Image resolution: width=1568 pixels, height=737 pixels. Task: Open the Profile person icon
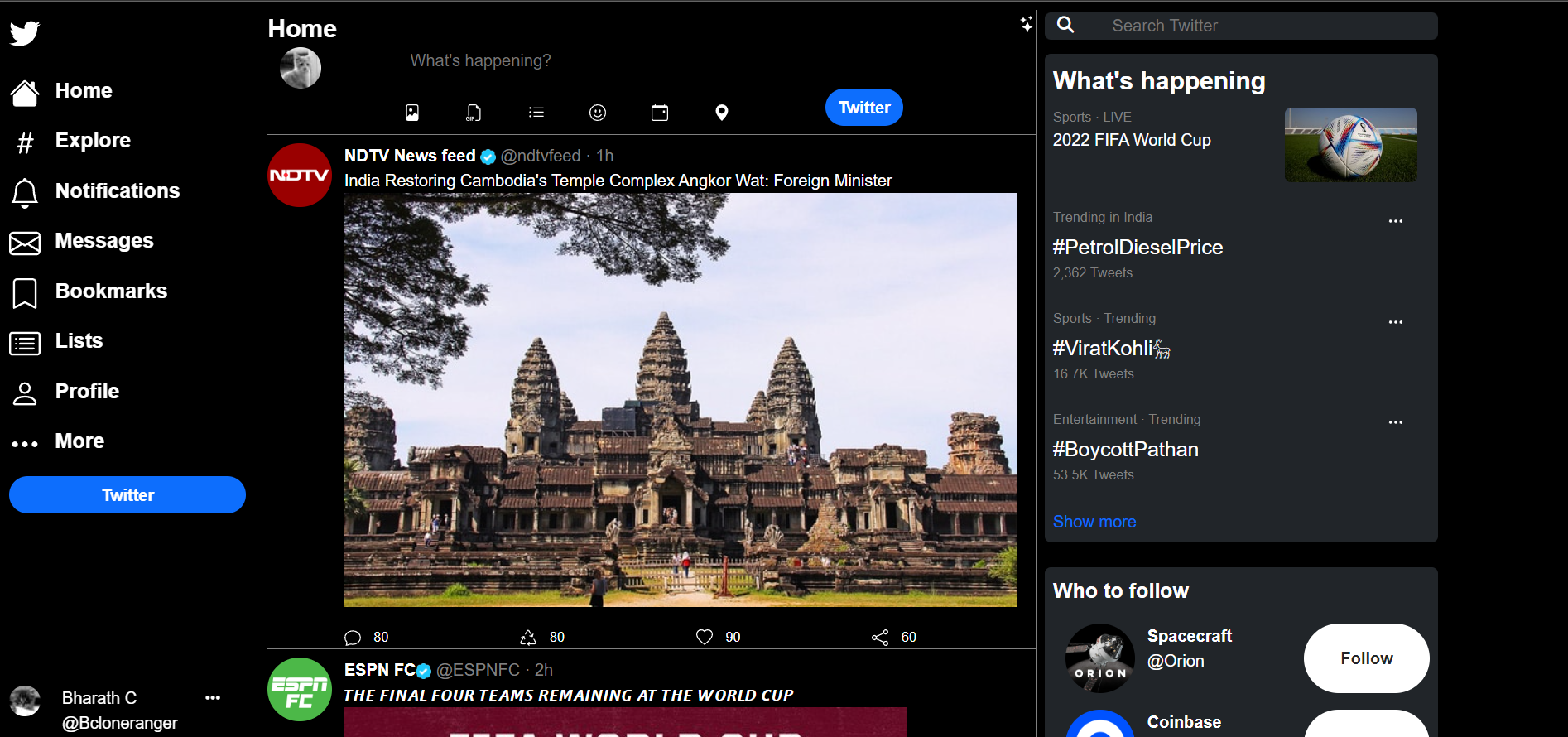[x=25, y=393]
